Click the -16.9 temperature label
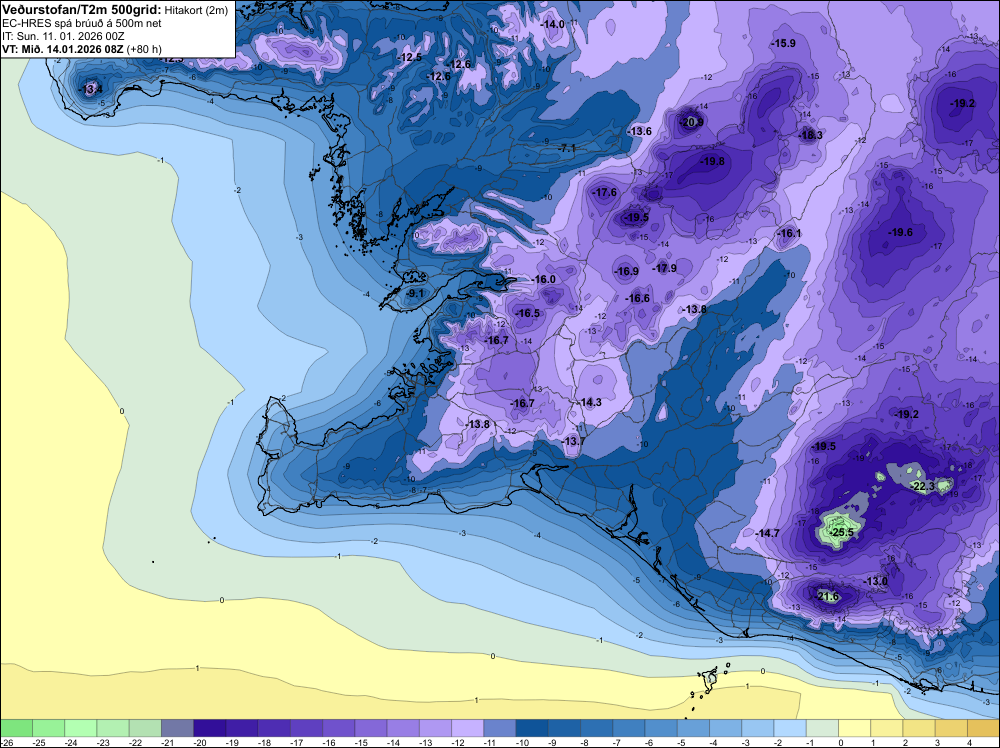 [626, 271]
